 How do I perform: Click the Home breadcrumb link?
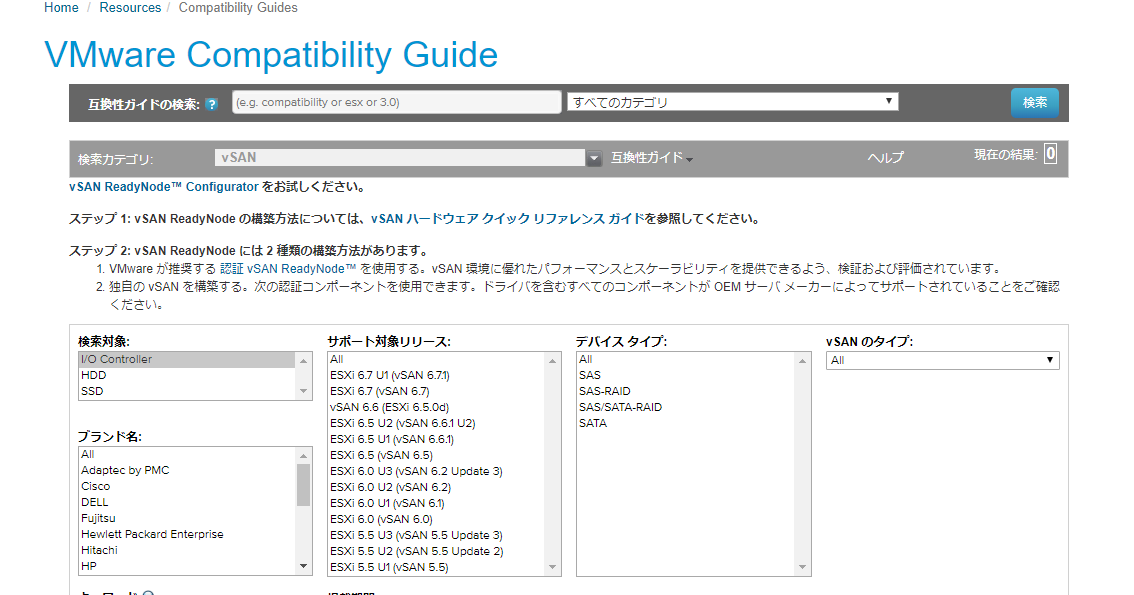point(60,7)
